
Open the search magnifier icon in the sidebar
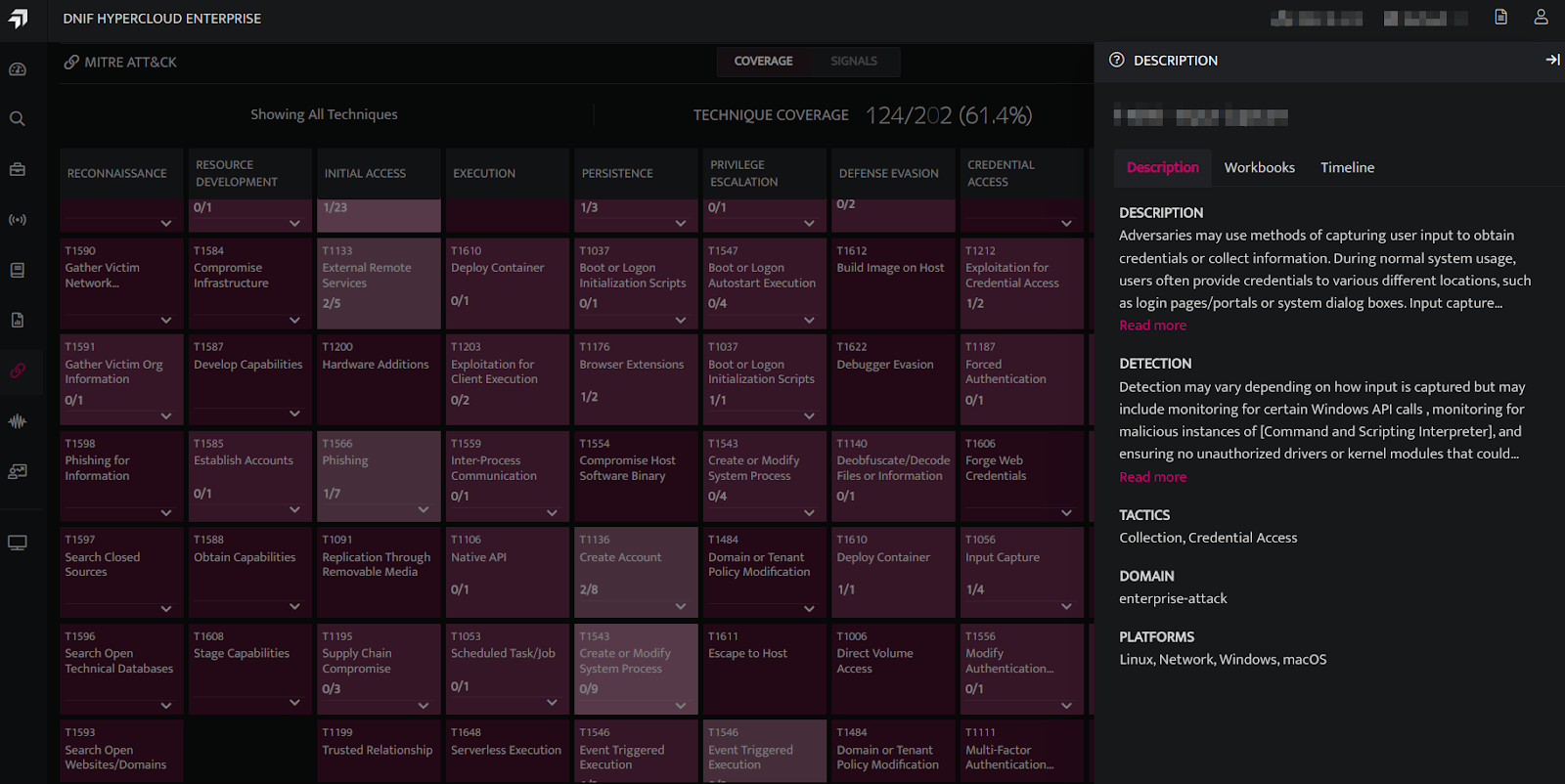18,118
